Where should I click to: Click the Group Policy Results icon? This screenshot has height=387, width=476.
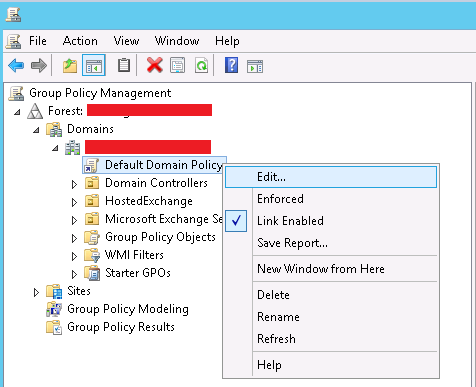tap(54, 327)
